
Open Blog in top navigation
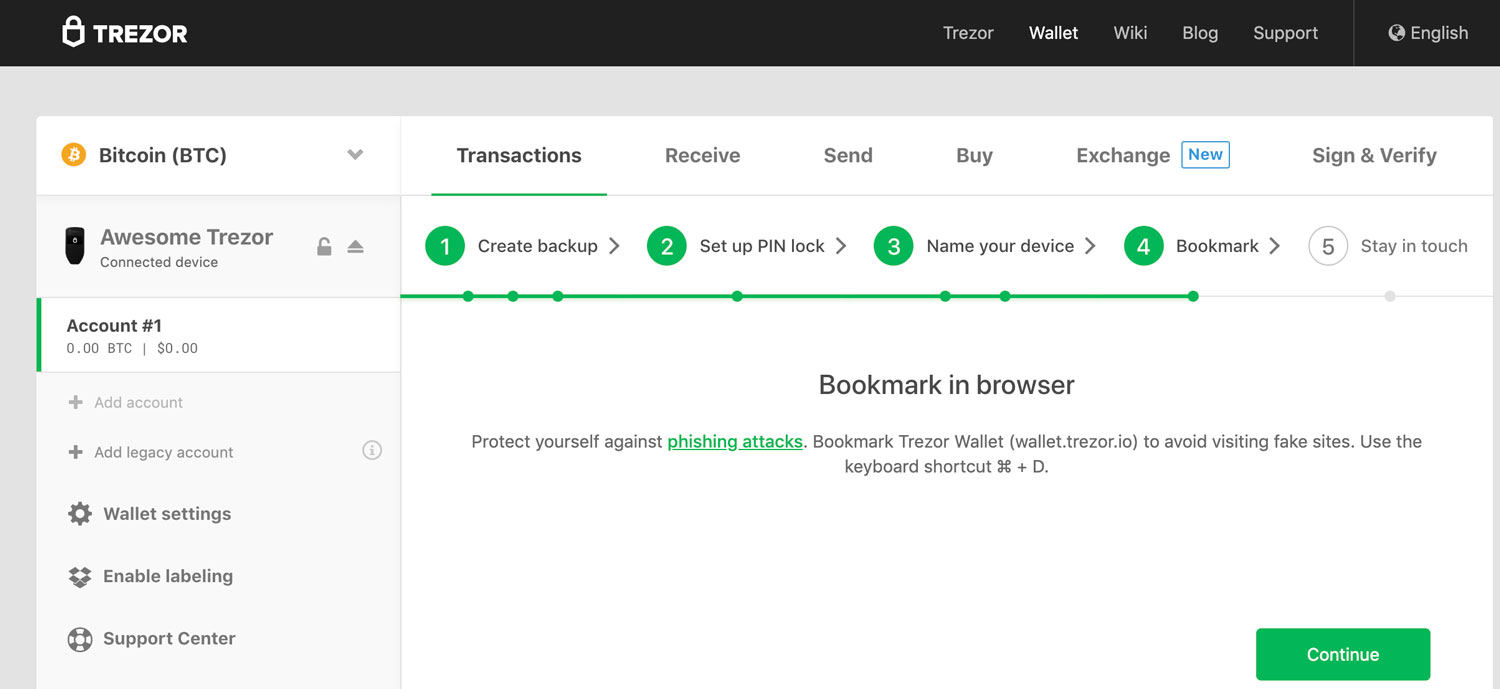1200,33
